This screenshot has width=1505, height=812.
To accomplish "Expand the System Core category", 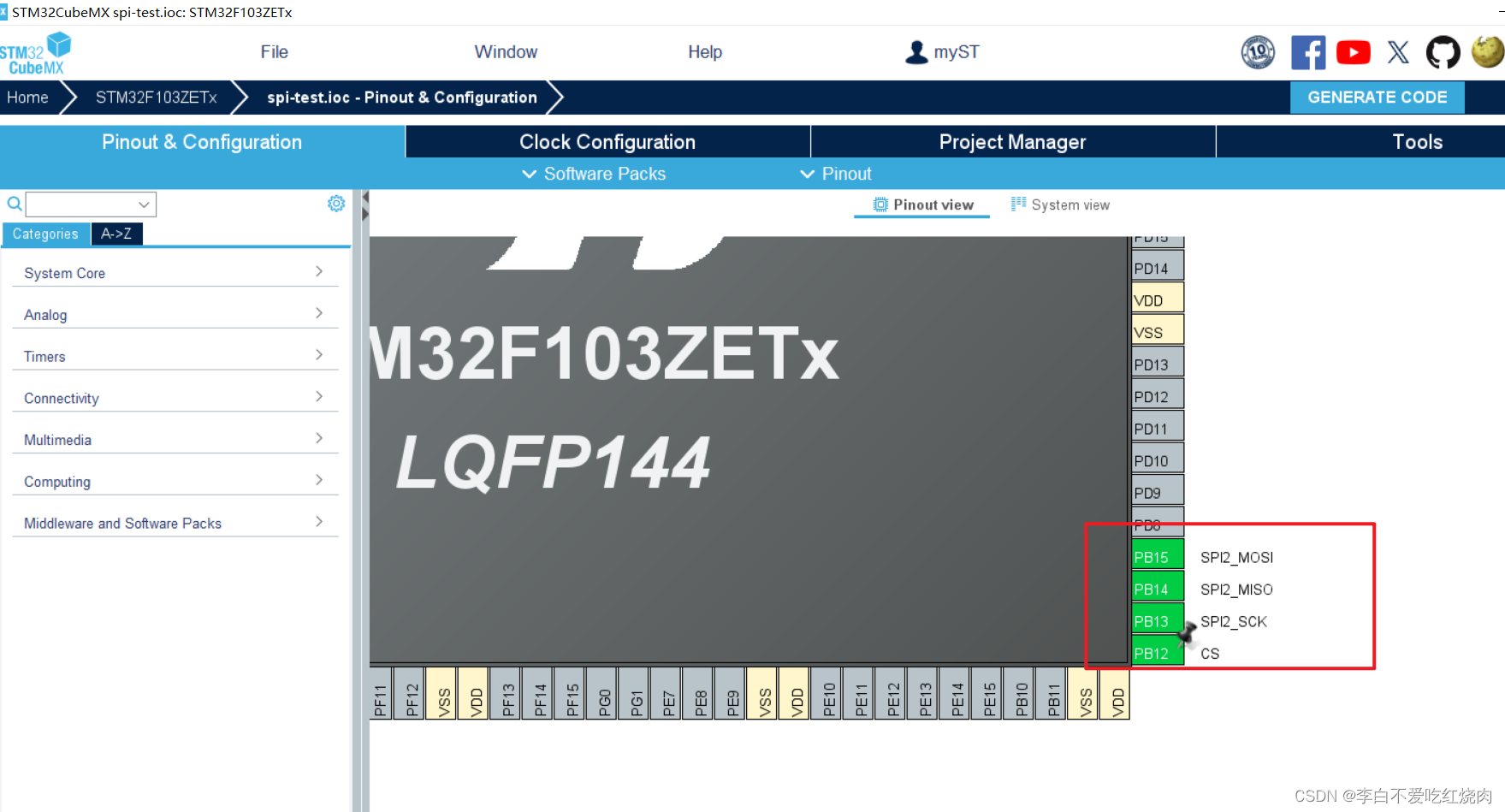I will [x=175, y=272].
